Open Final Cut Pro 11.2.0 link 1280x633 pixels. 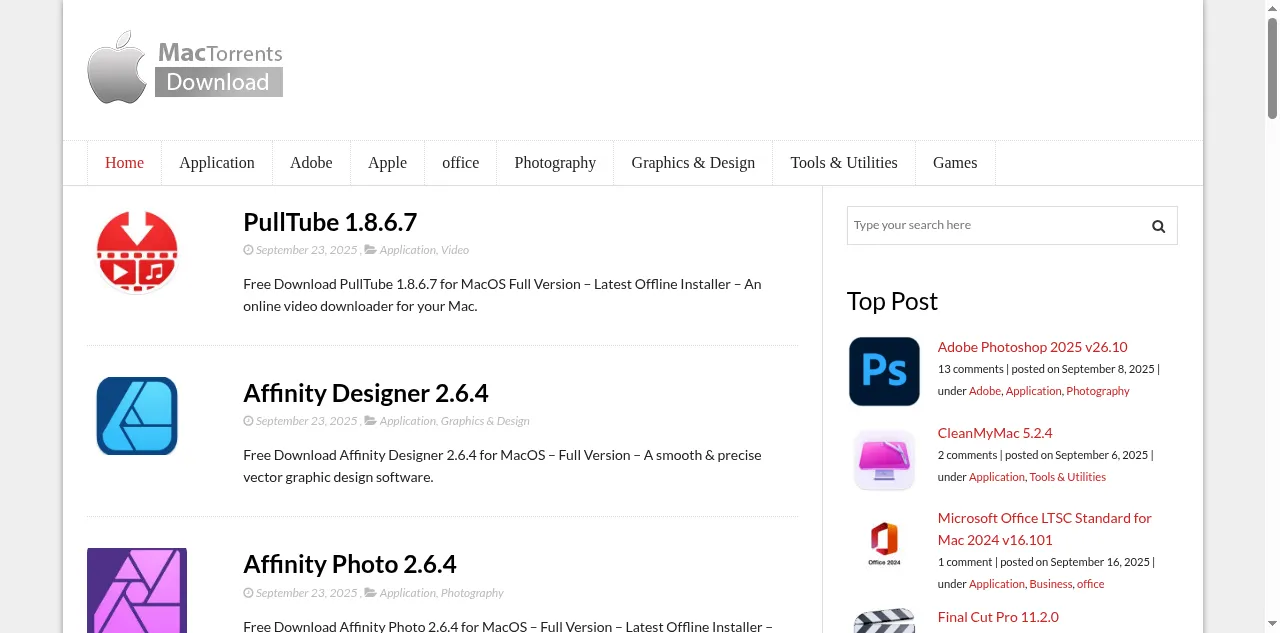[x=998, y=617]
